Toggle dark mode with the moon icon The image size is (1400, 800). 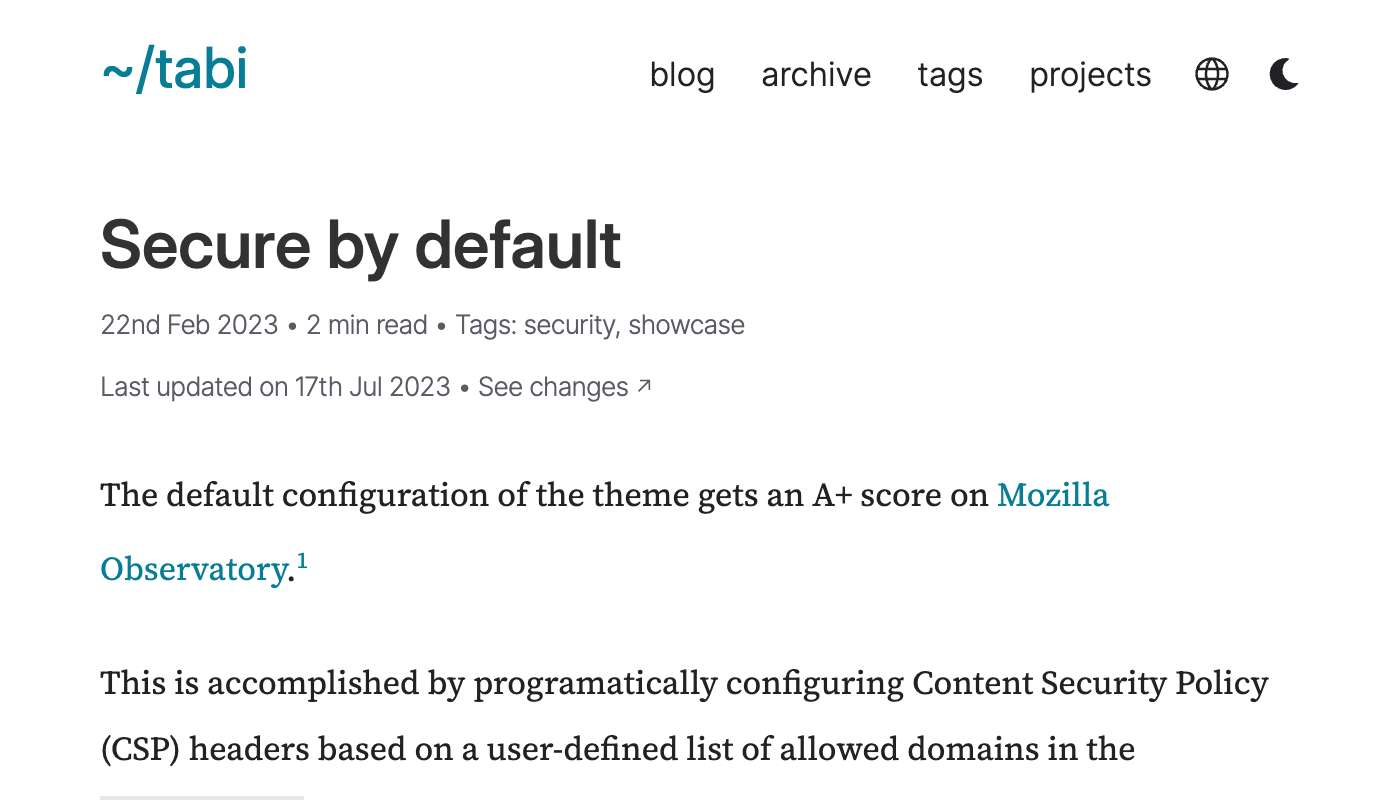(1284, 75)
